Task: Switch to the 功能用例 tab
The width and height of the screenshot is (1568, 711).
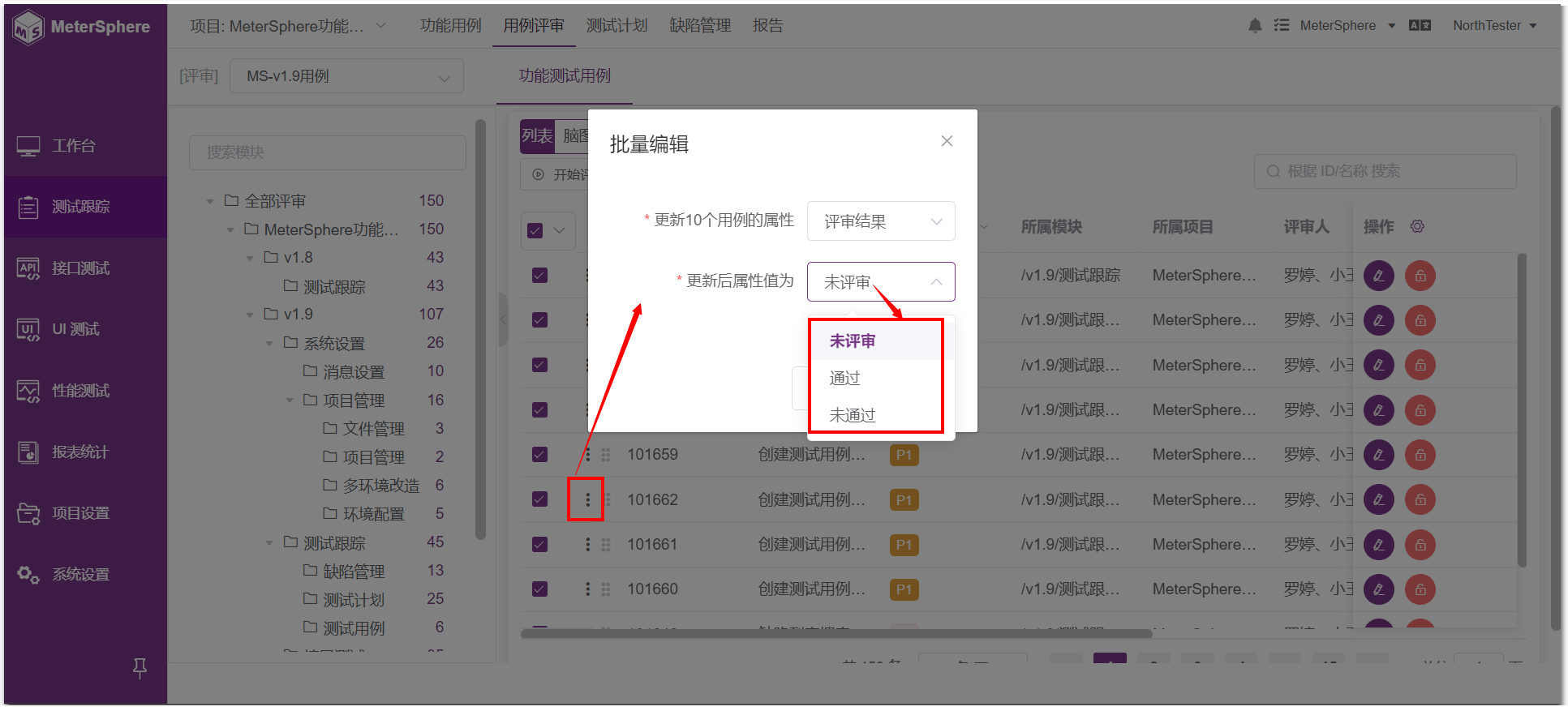Action: point(451,26)
